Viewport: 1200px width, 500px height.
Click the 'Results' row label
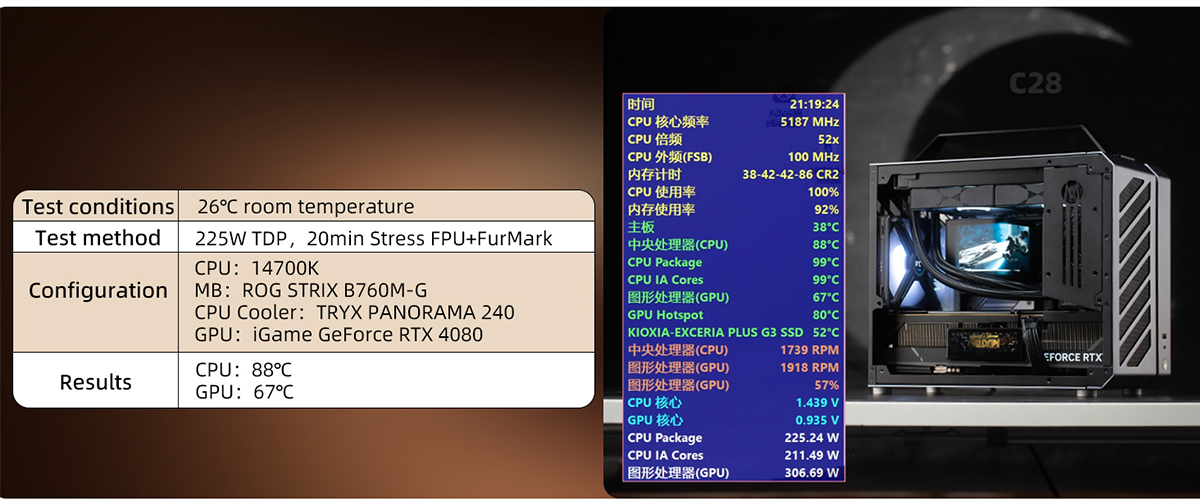[96, 382]
